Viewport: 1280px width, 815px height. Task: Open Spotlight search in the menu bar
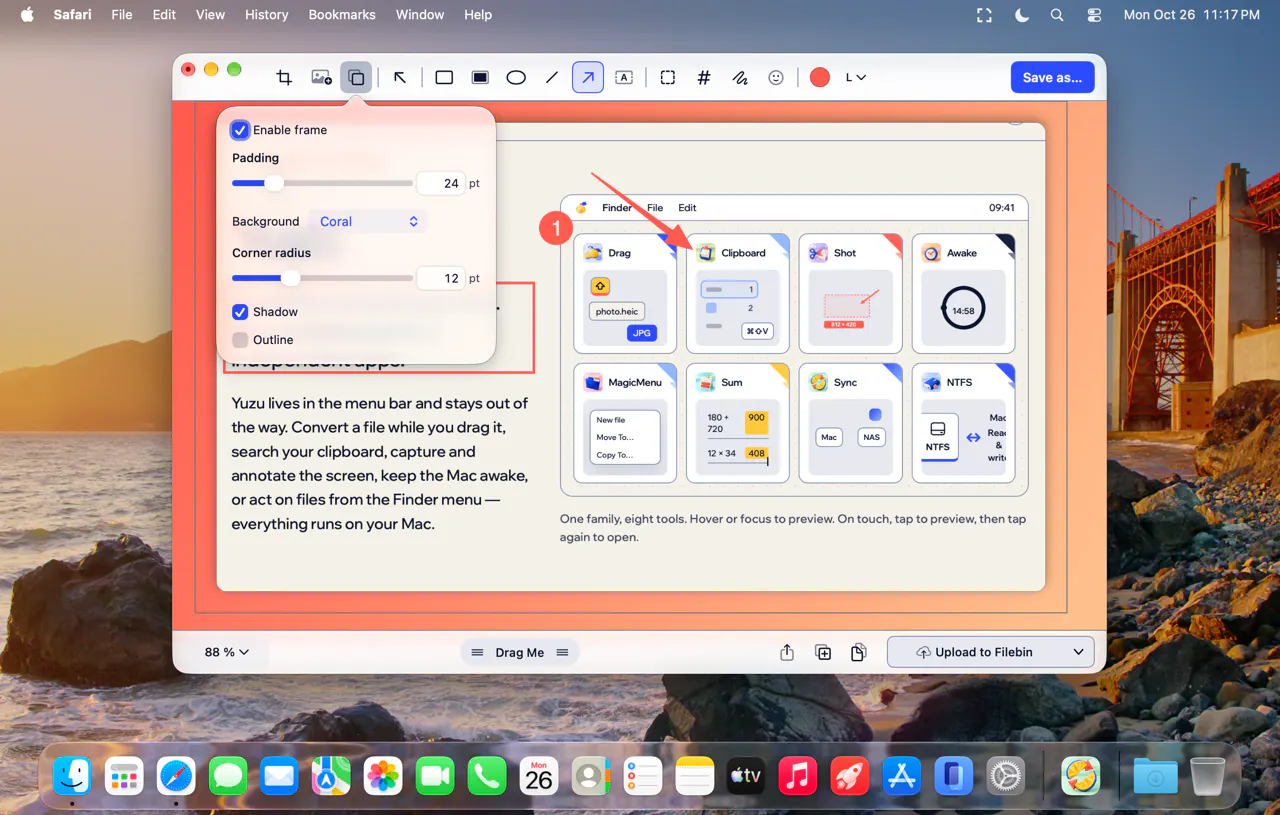coord(1057,14)
